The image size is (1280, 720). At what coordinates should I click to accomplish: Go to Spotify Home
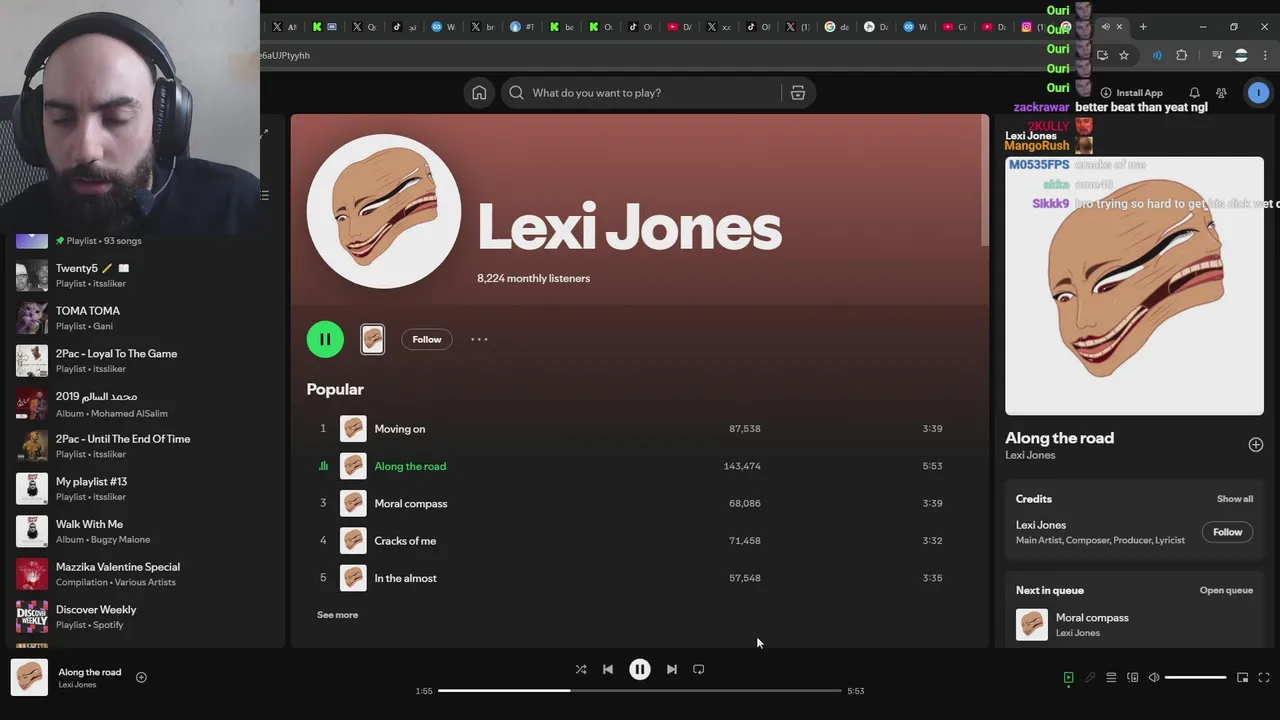pyautogui.click(x=479, y=93)
